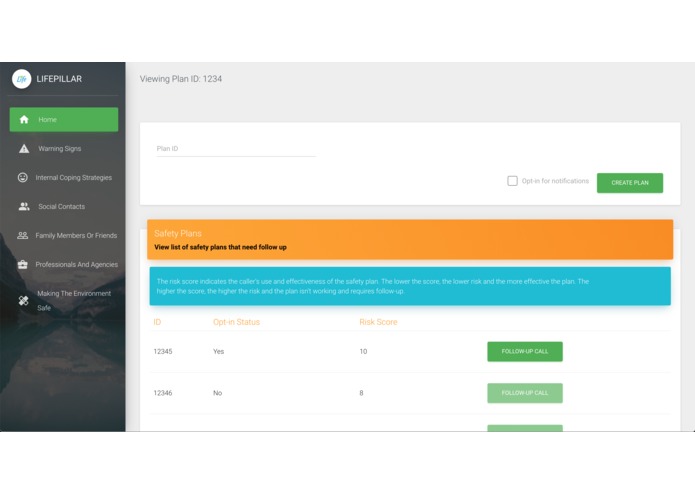This screenshot has width=695, height=494.
Task: Click the bandage icon for Making Environment Safe
Action: [23, 300]
